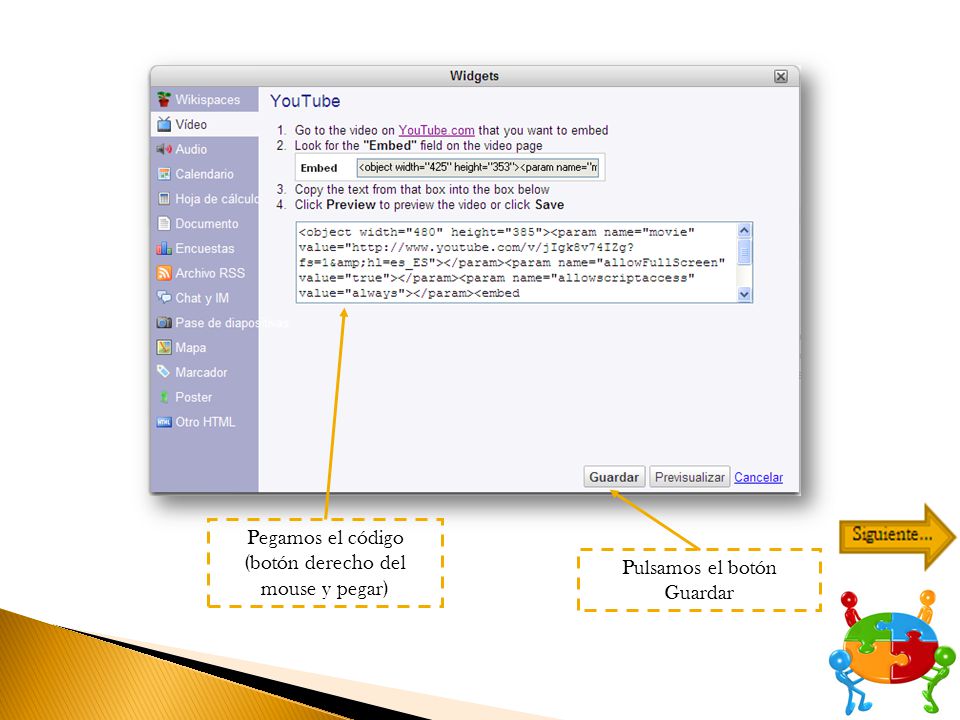The width and height of the screenshot is (960, 720).
Task: Choose the Calendario widget option
Action: [x=204, y=174]
